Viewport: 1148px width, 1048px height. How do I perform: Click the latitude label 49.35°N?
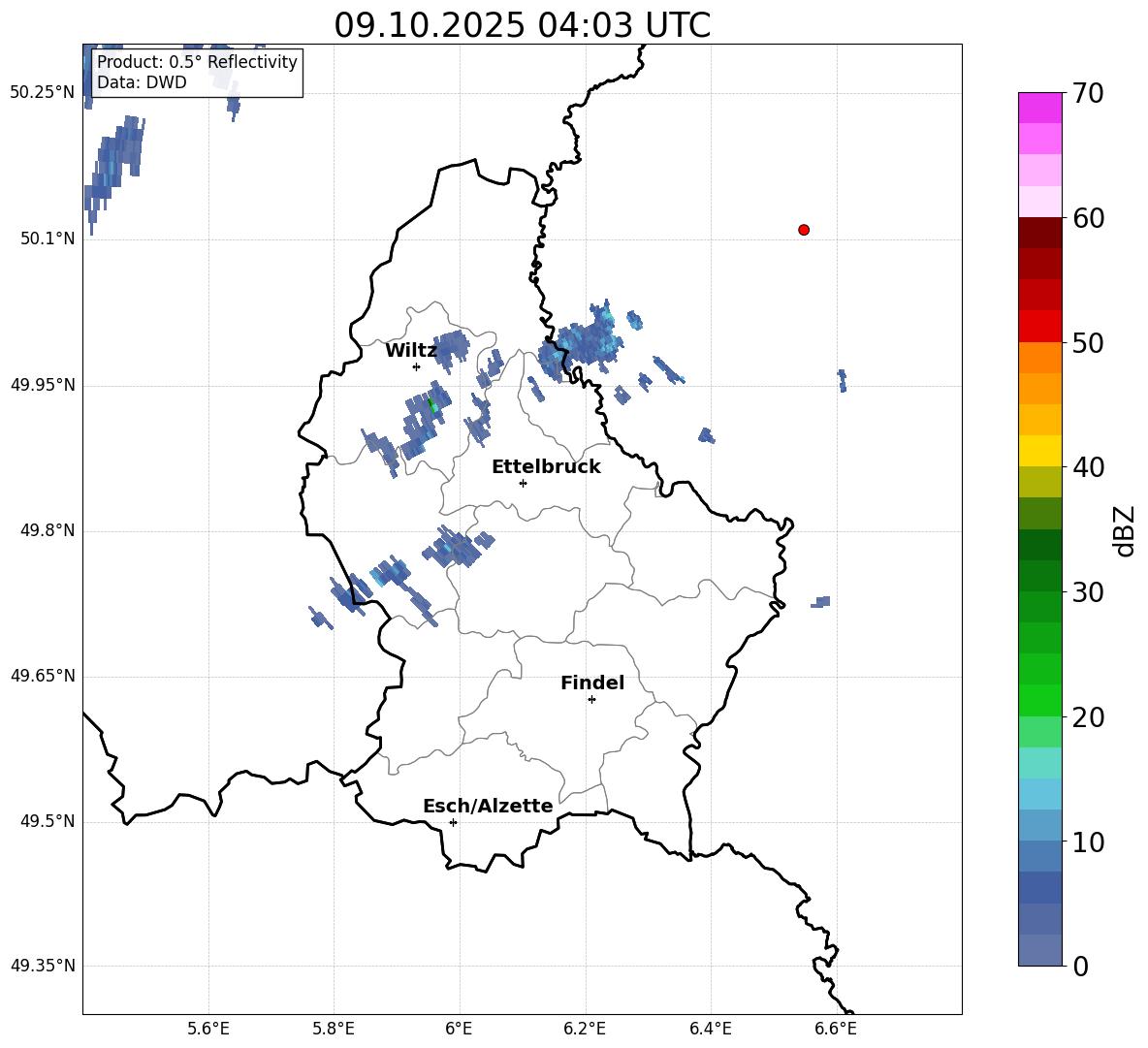pos(43,966)
